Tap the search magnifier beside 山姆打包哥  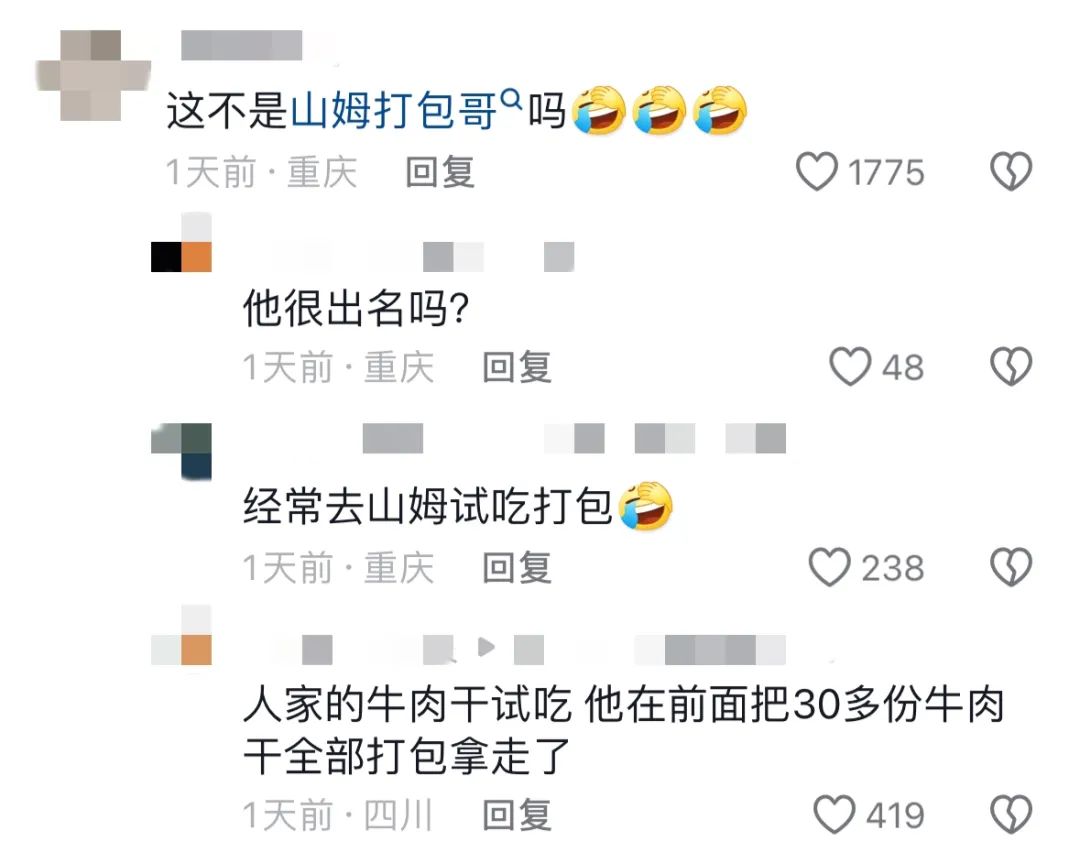click(511, 101)
